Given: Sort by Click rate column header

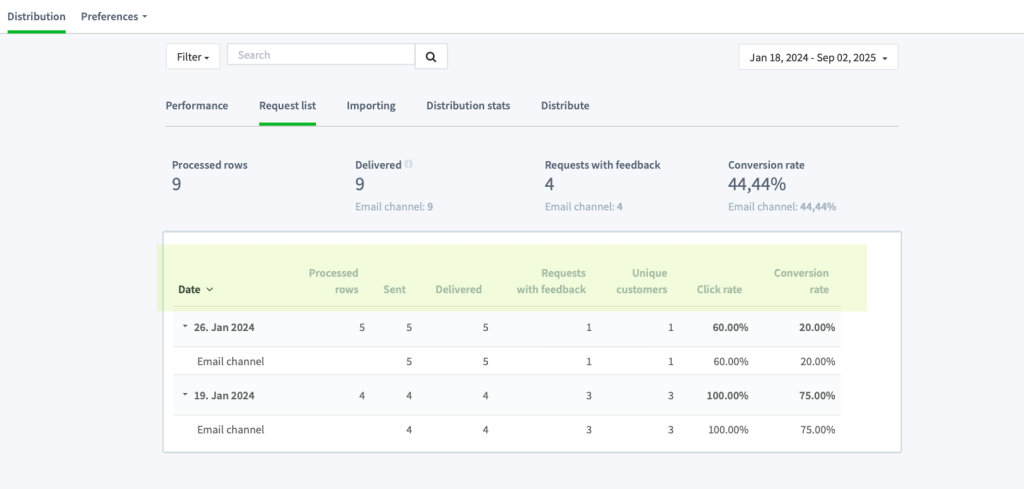Looking at the screenshot, I should 719,289.
